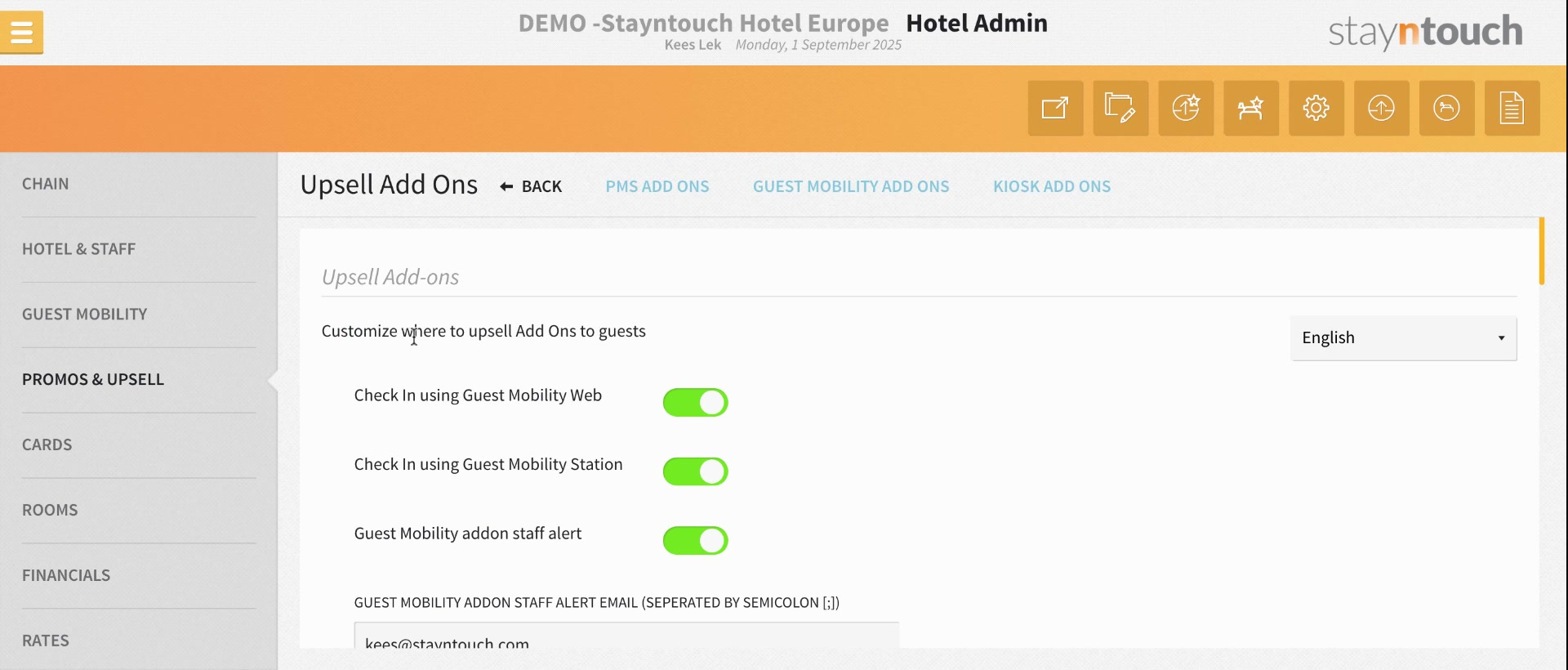This screenshot has height=670, width=1568.
Task: Go BACK from Upsell Add Ons
Action: click(x=531, y=186)
